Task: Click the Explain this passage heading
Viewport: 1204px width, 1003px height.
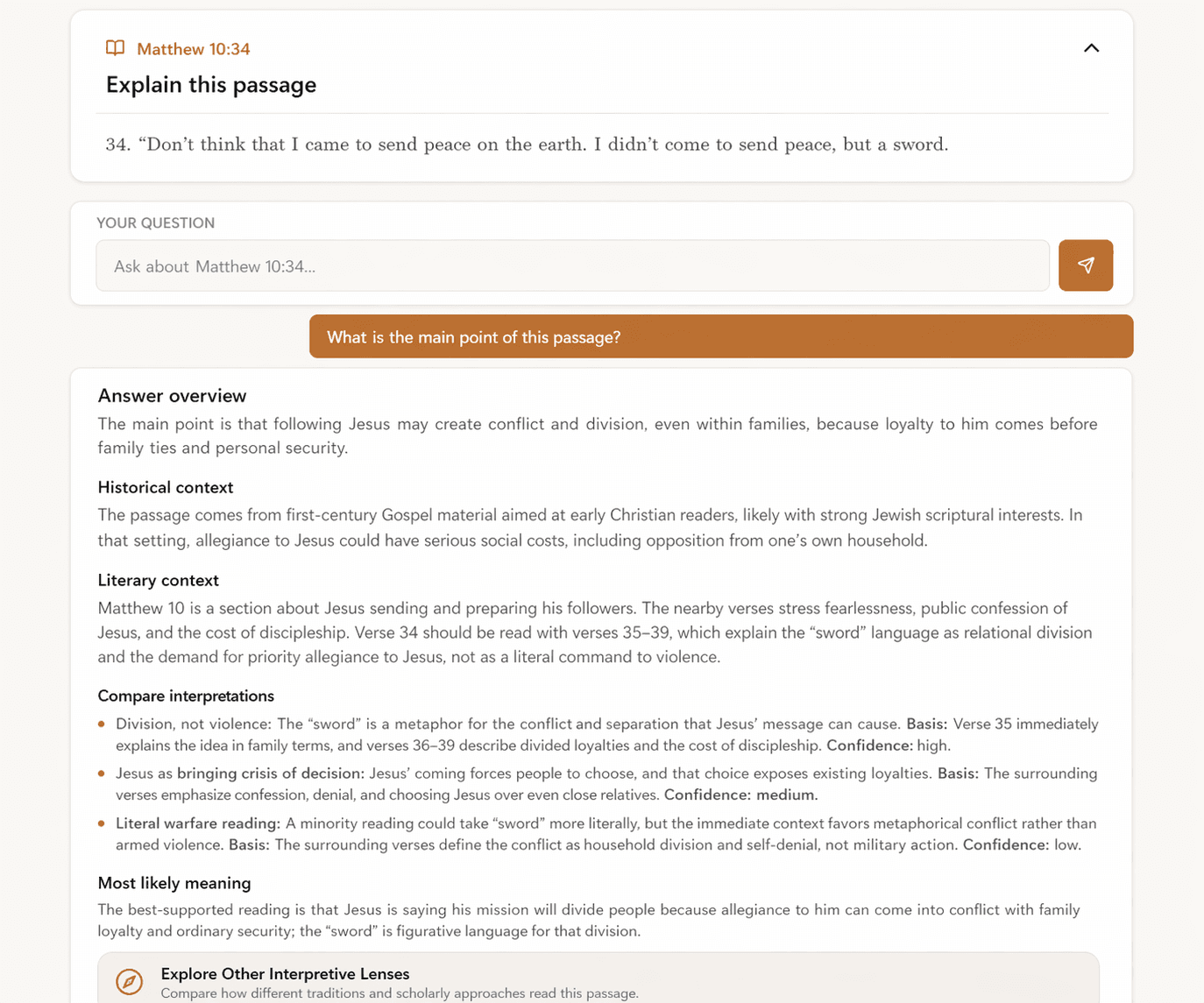Action: point(211,85)
